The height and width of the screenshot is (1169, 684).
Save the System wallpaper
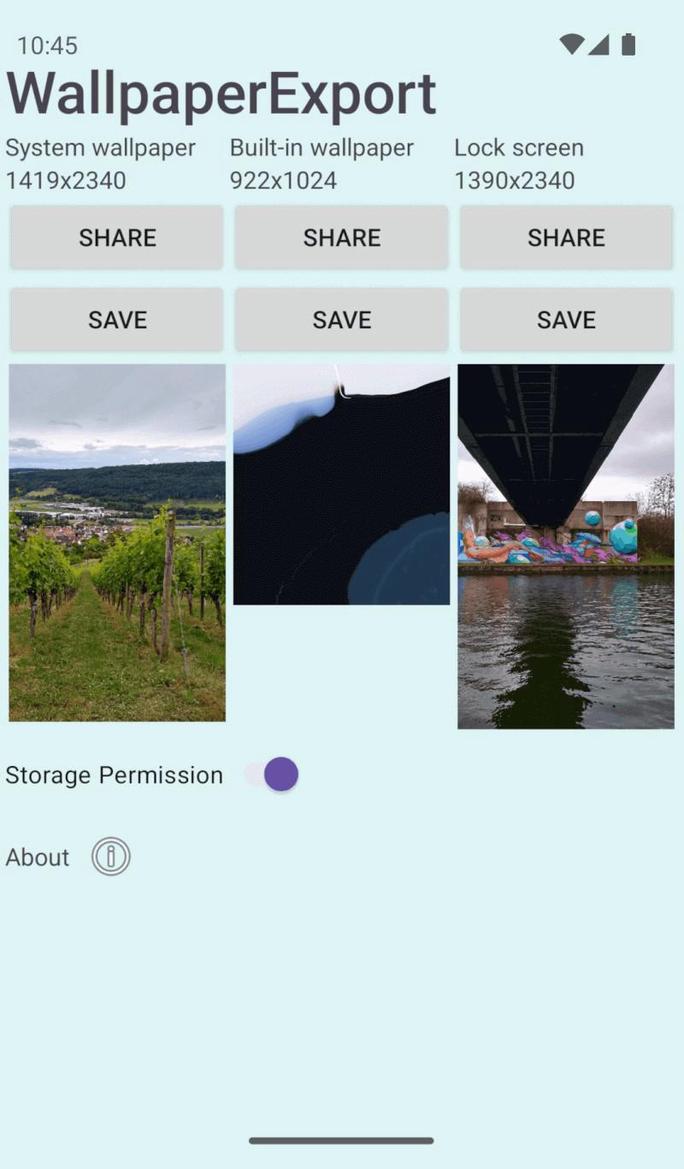point(116,319)
